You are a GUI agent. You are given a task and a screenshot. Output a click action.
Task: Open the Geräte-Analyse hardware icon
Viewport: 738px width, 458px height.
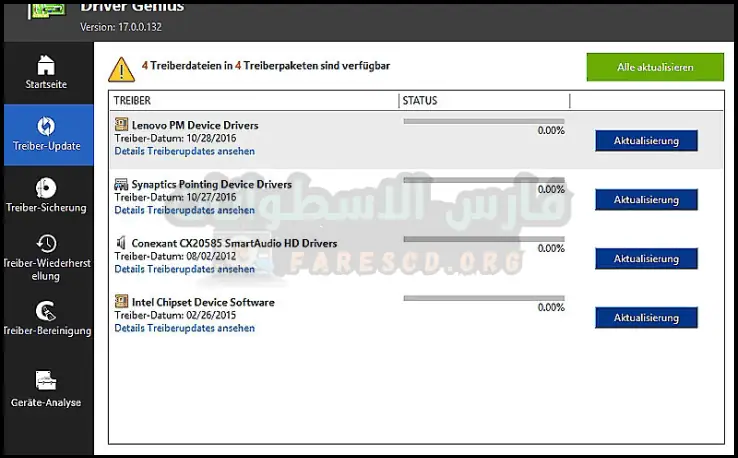pos(46,381)
